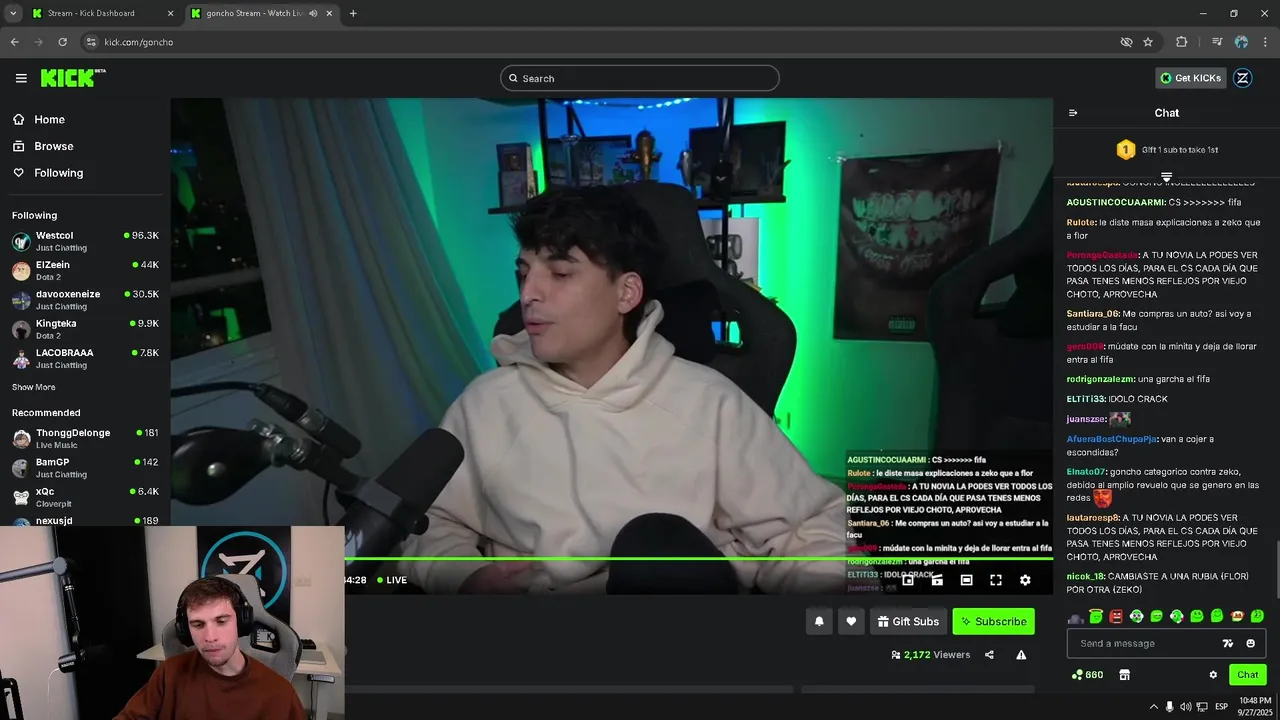Reload the page
The width and height of the screenshot is (1280, 720).
[x=62, y=42]
